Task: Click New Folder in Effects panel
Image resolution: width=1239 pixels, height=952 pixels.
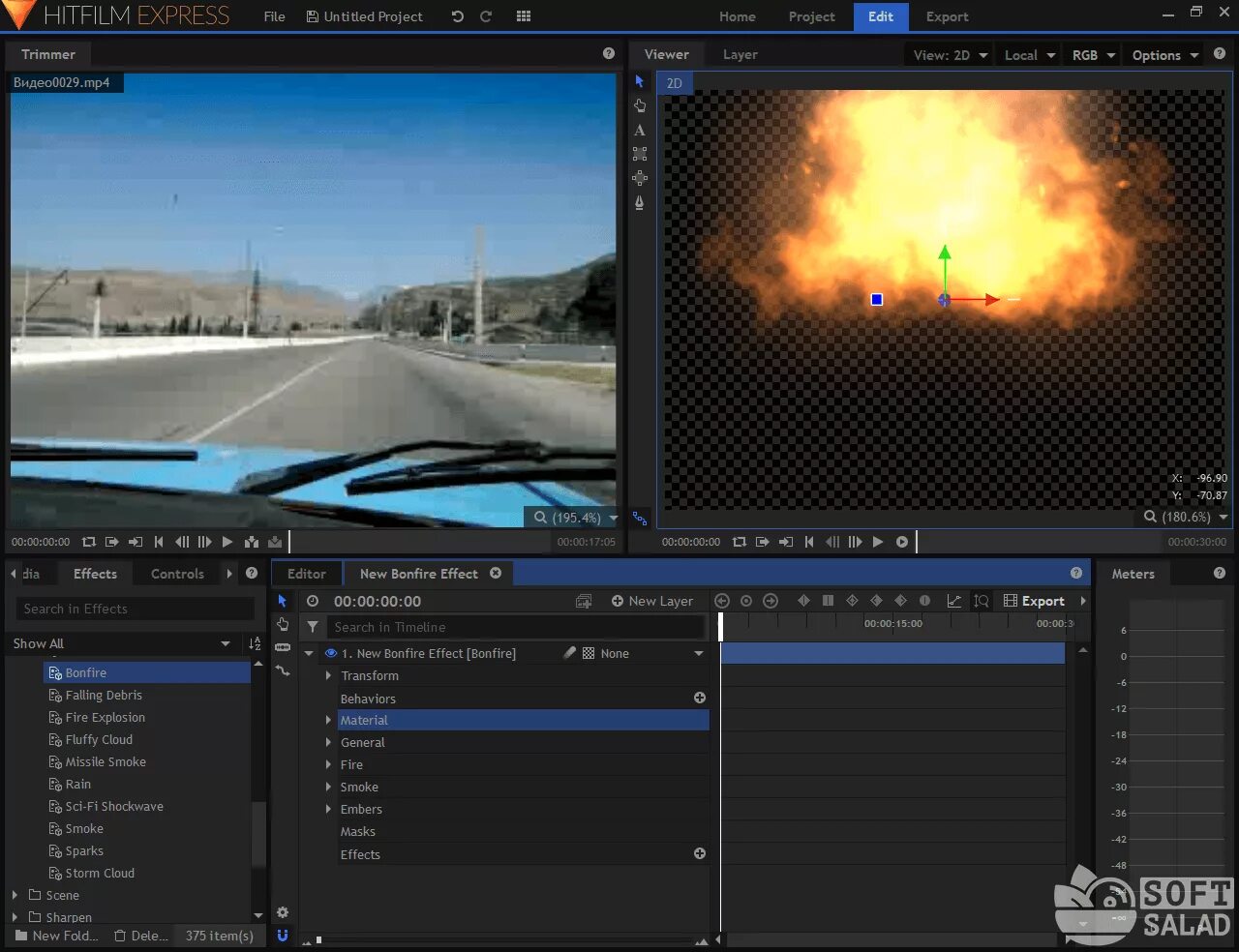Action: 57,936
